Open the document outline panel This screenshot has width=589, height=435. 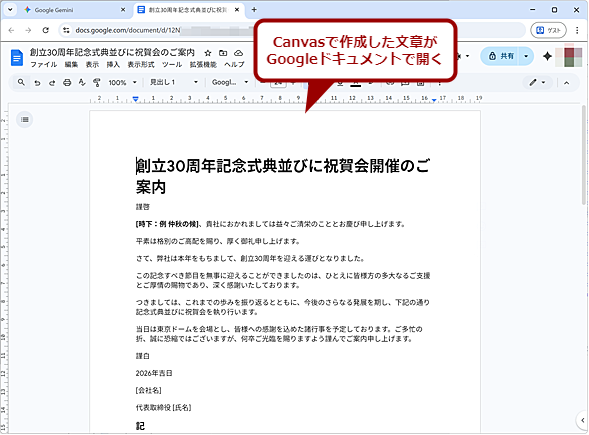coord(25,119)
